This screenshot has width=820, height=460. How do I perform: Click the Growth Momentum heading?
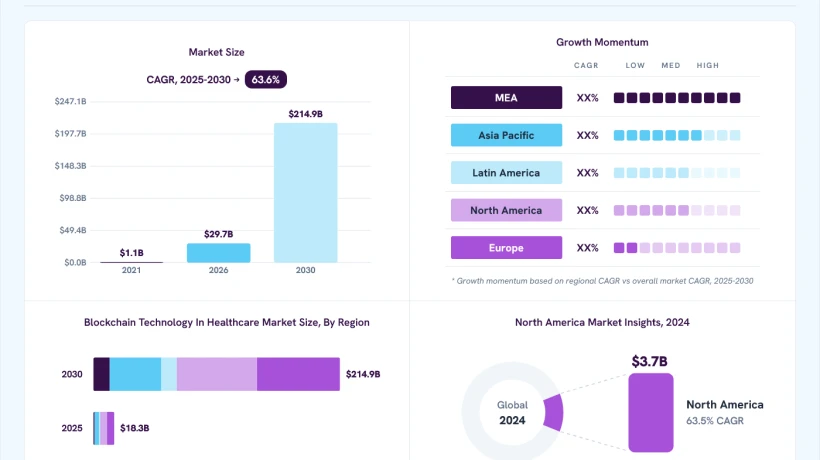pos(602,42)
